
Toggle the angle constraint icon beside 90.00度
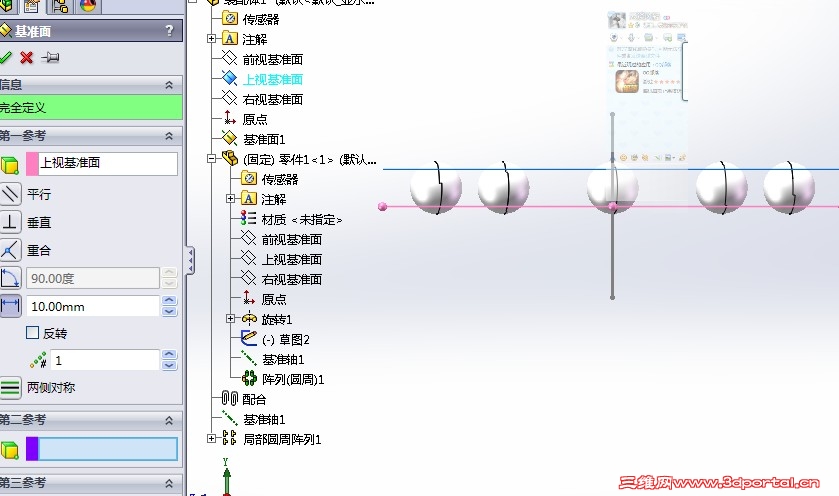10,278
